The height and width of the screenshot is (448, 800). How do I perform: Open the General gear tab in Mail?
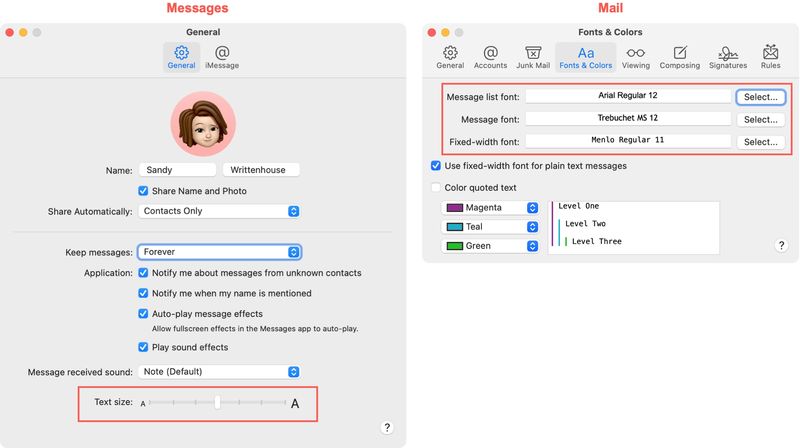coord(450,57)
